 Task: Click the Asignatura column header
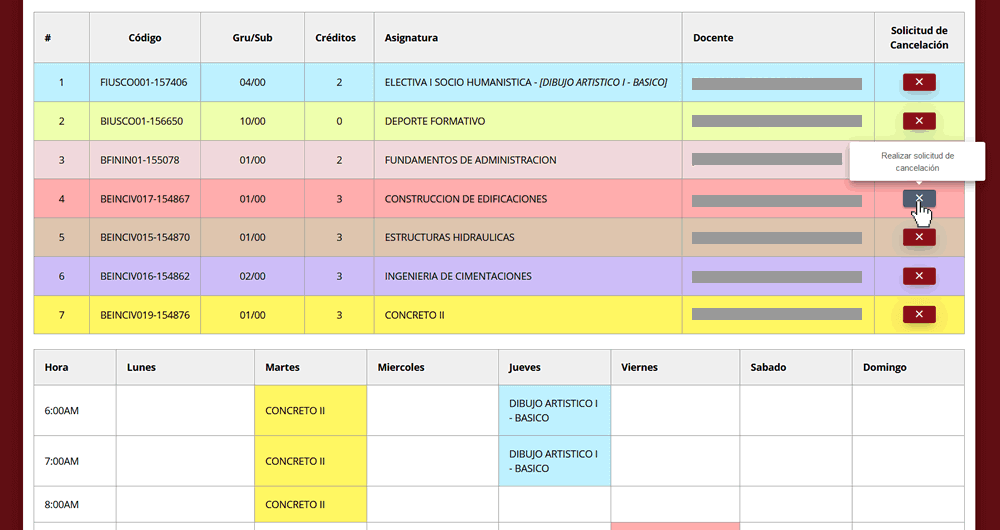[x=411, y=38]
